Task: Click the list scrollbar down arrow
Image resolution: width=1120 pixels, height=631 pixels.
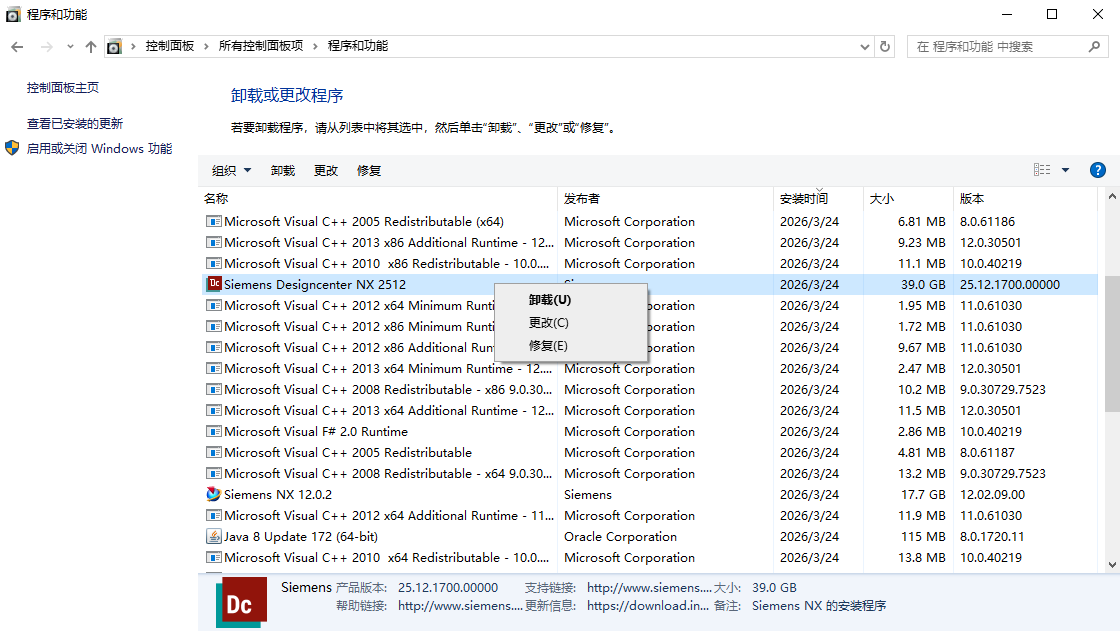Action: 1112,565
